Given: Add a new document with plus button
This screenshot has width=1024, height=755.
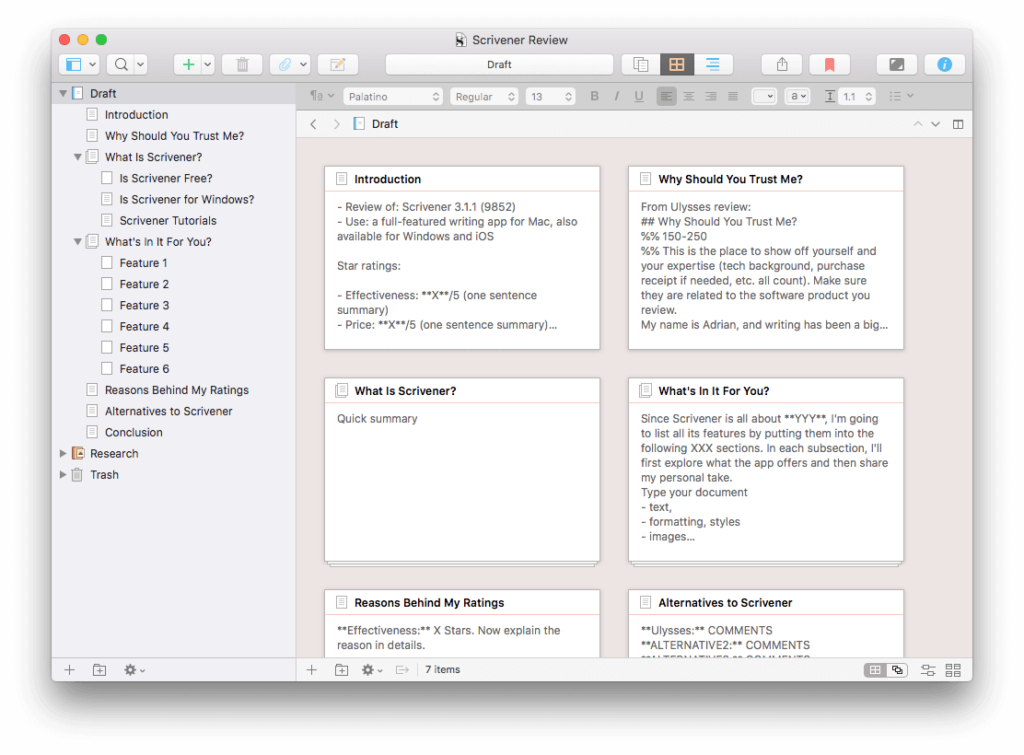Looking at the screenshot, I should click(x=188, y=65).
